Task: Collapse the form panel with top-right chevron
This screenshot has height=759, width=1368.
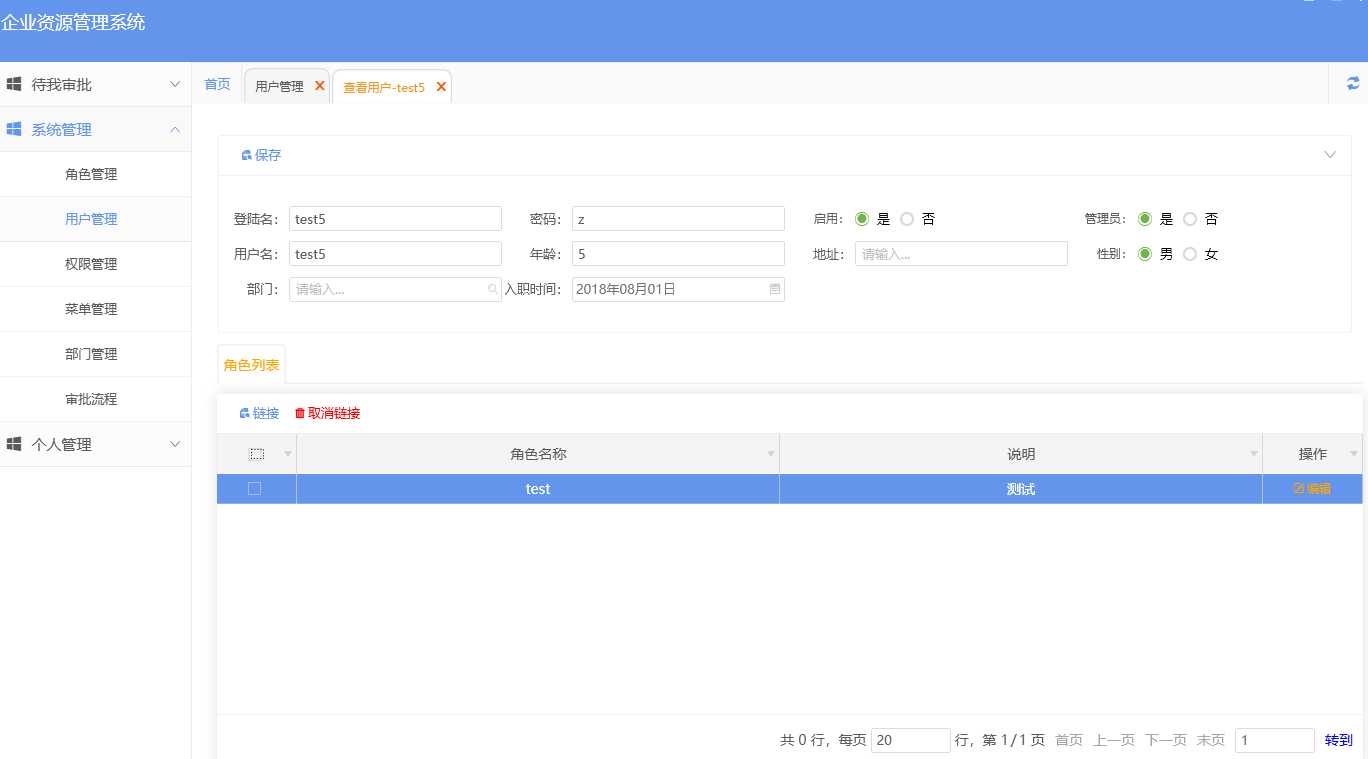Action: click(1330, 155)
